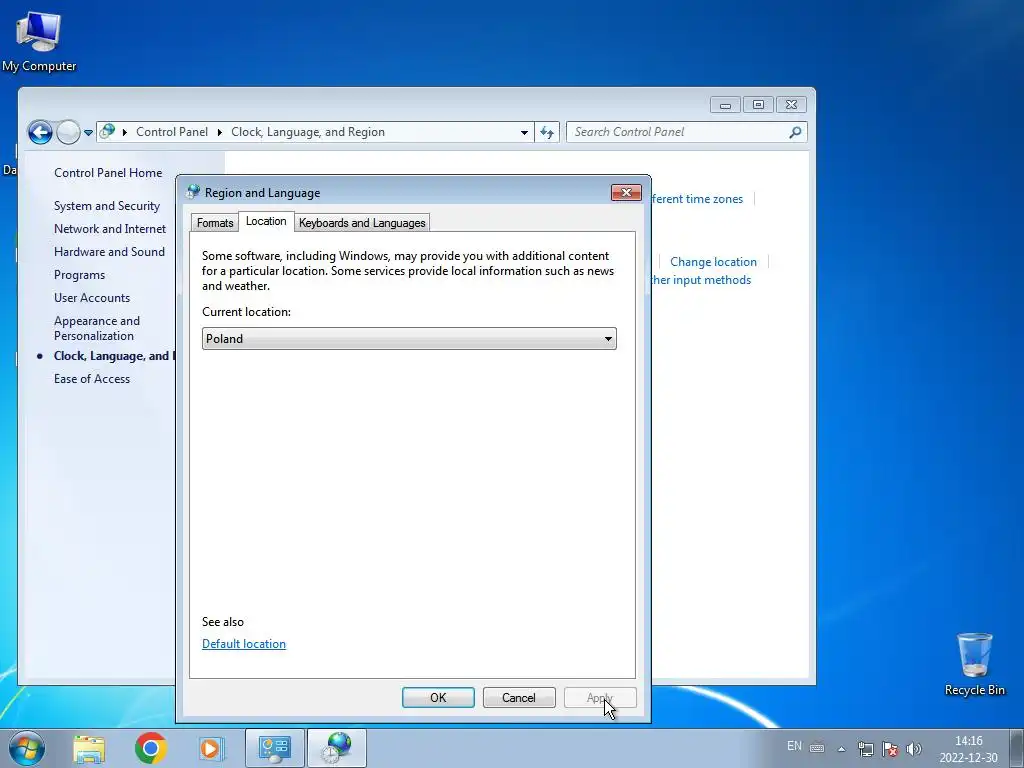This screenshot has height=768, width=1024.
Task: Click the input methods link behind the dialog
Action: [700, 280]
